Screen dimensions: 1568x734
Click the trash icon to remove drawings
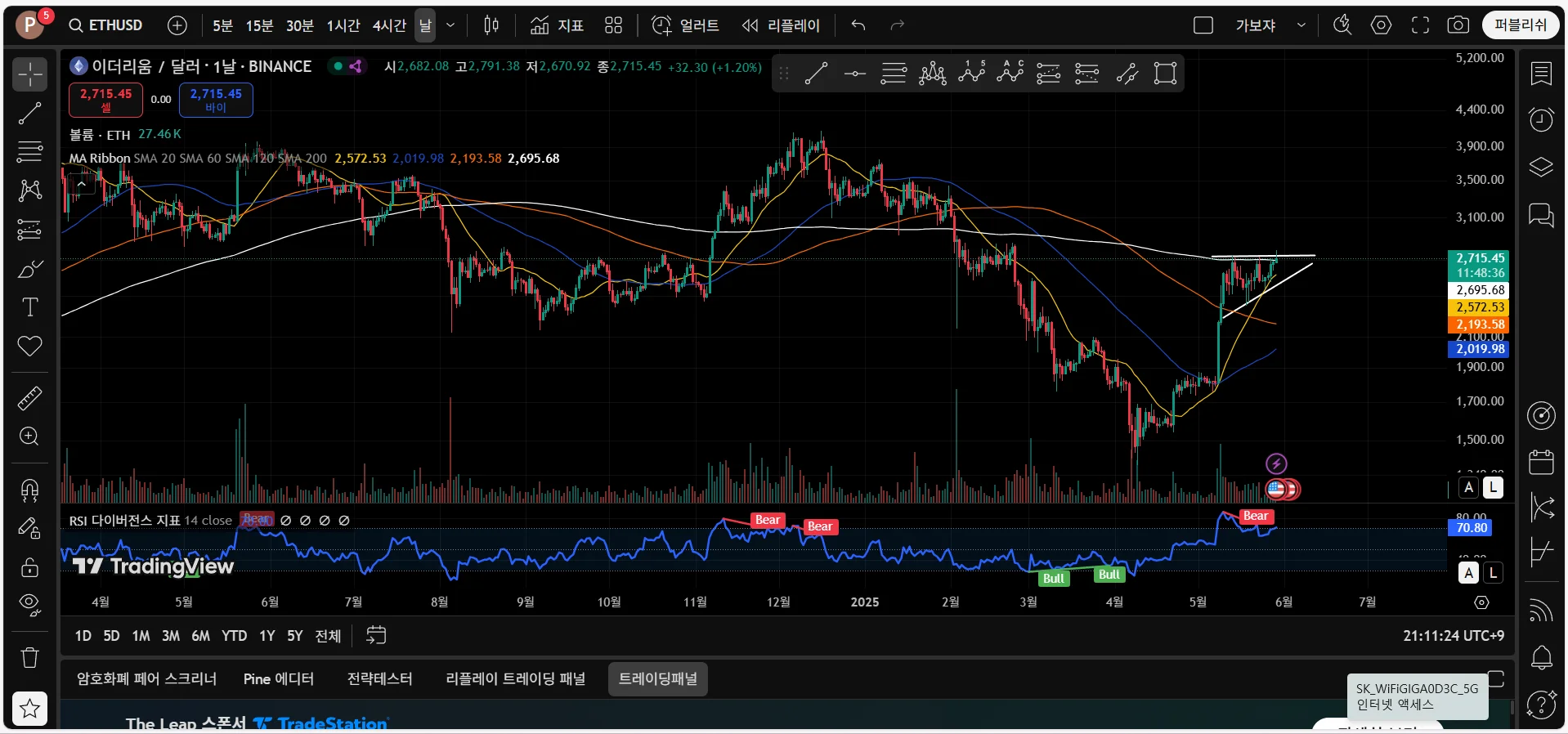click(30, 657)
